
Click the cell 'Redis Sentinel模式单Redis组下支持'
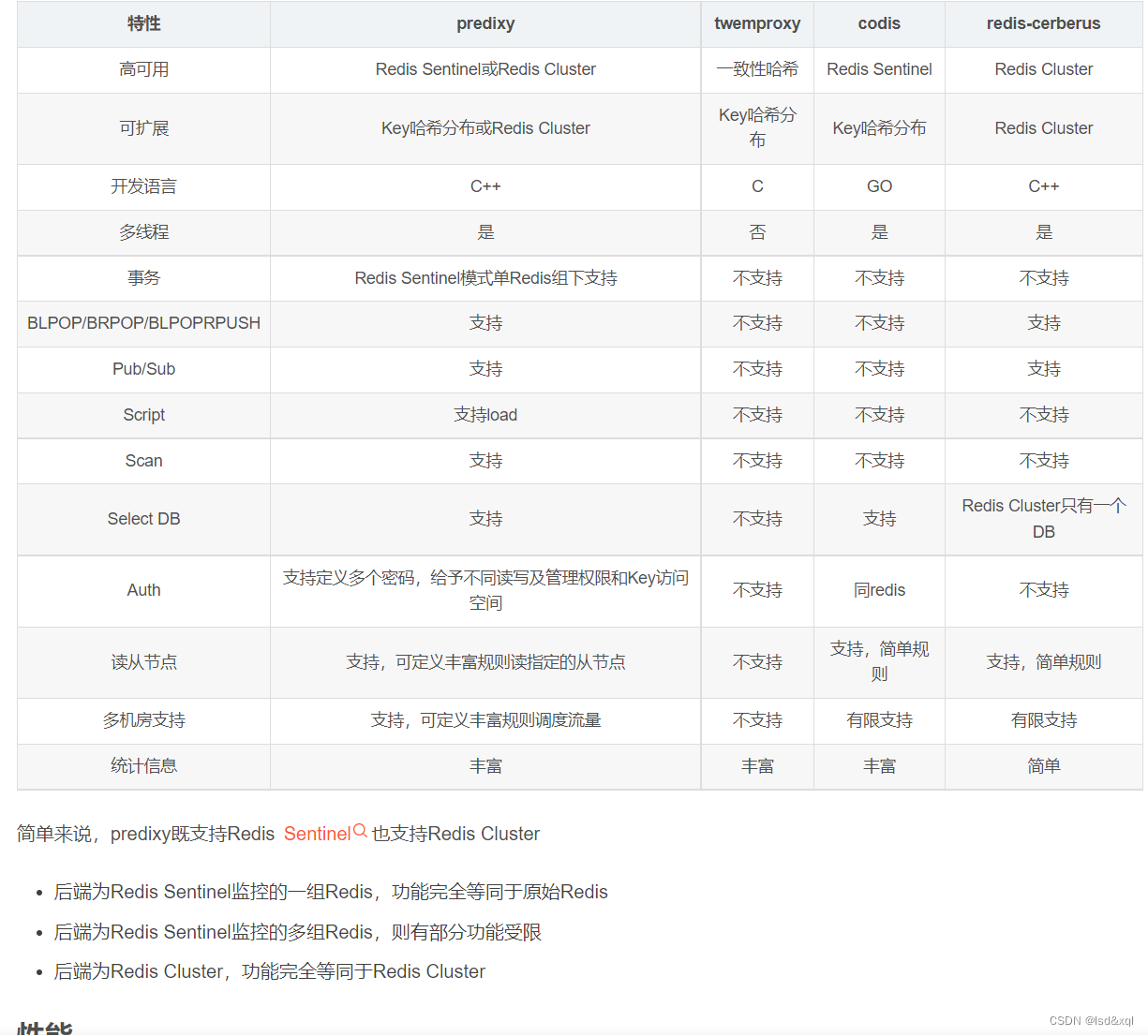pos(485,278)
